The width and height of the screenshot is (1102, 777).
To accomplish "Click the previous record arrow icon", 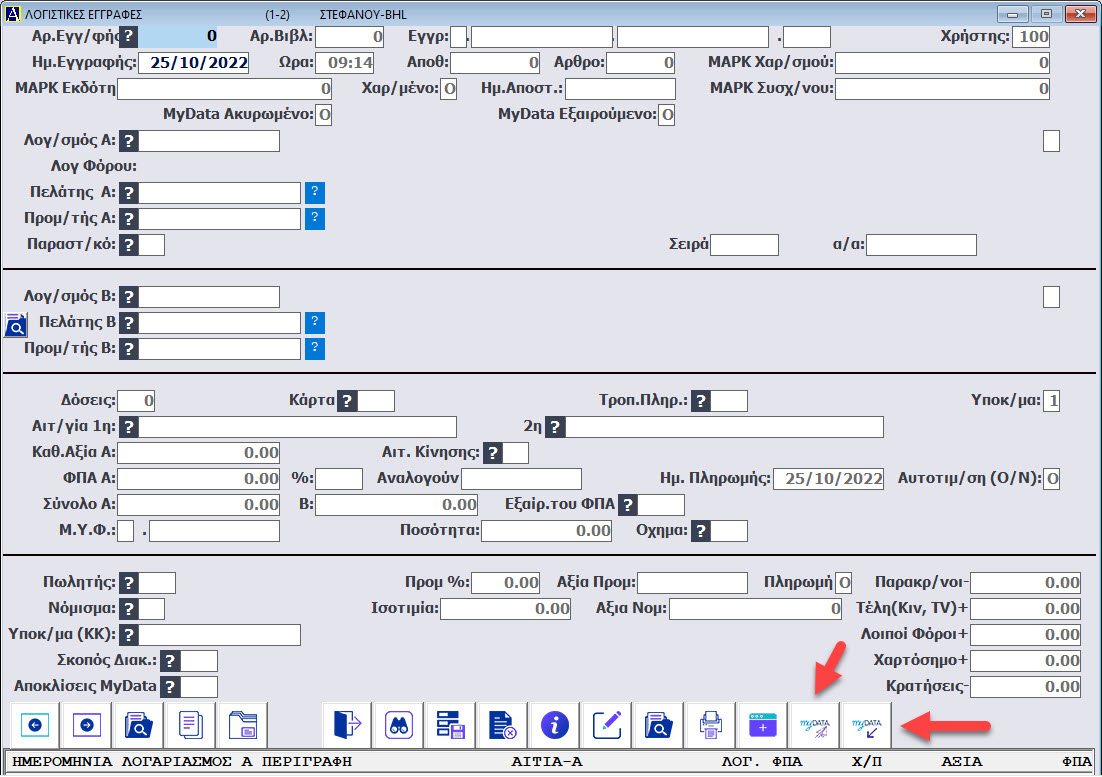I will (35, 724).
